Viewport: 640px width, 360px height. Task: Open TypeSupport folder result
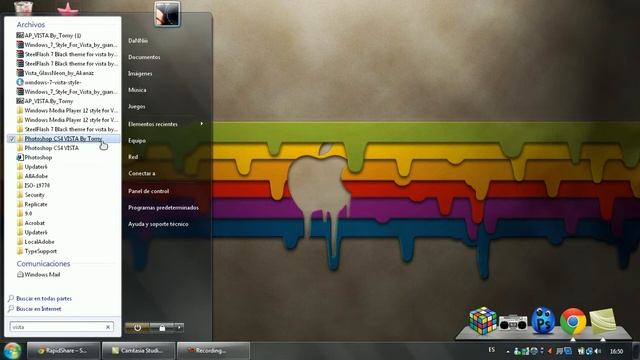click(37, 251)
